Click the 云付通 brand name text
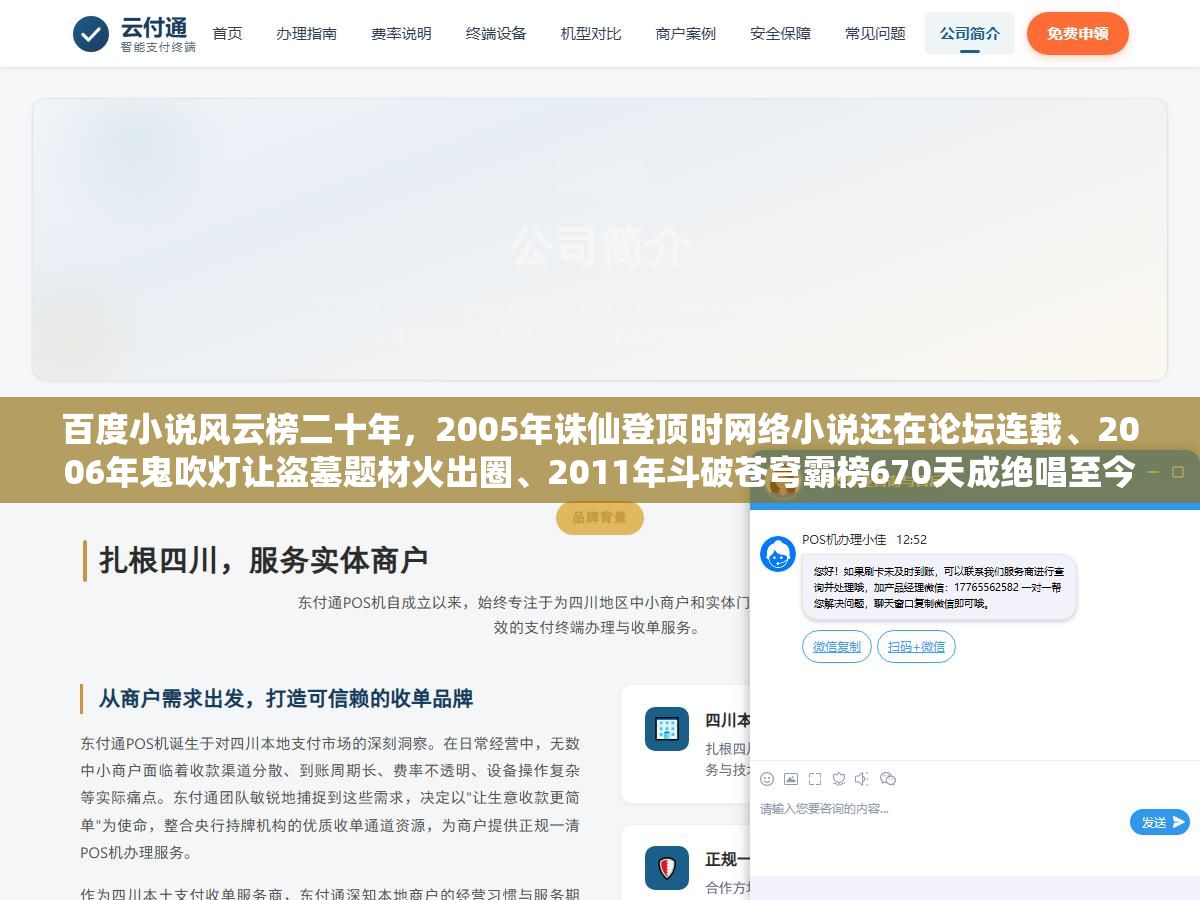 point(155,26)
